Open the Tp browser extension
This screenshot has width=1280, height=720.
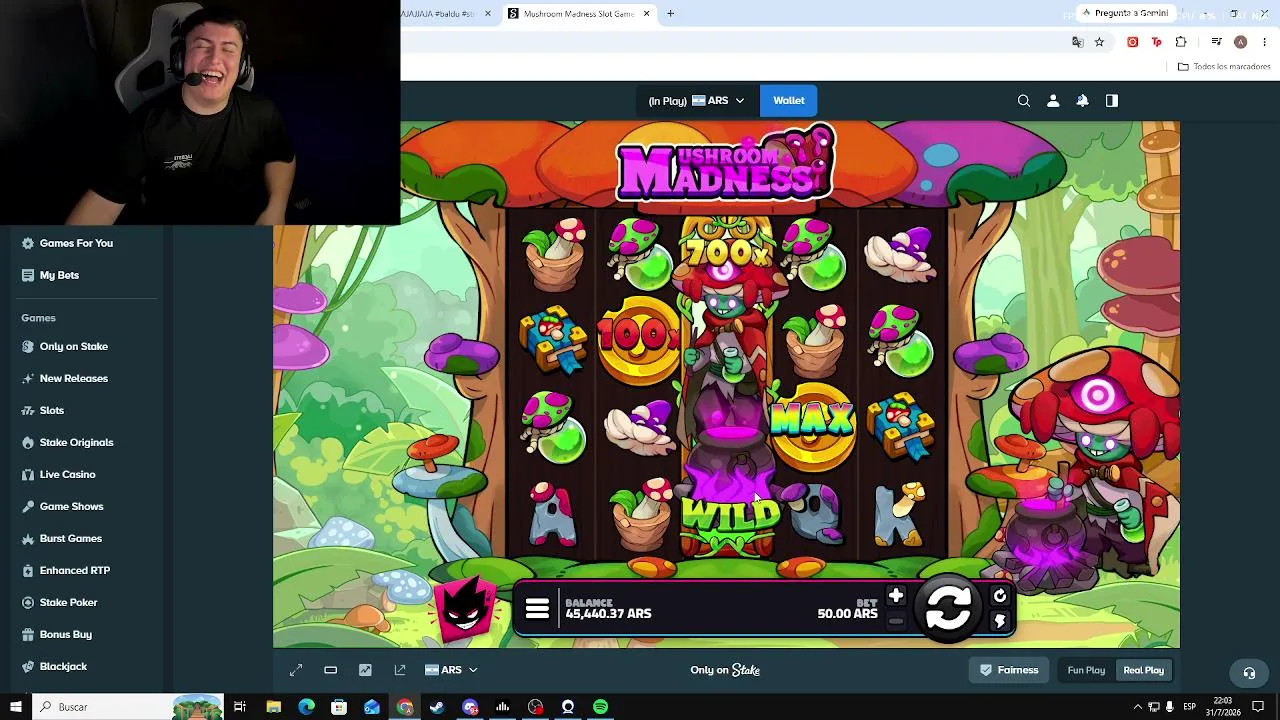click(1156, 42)
